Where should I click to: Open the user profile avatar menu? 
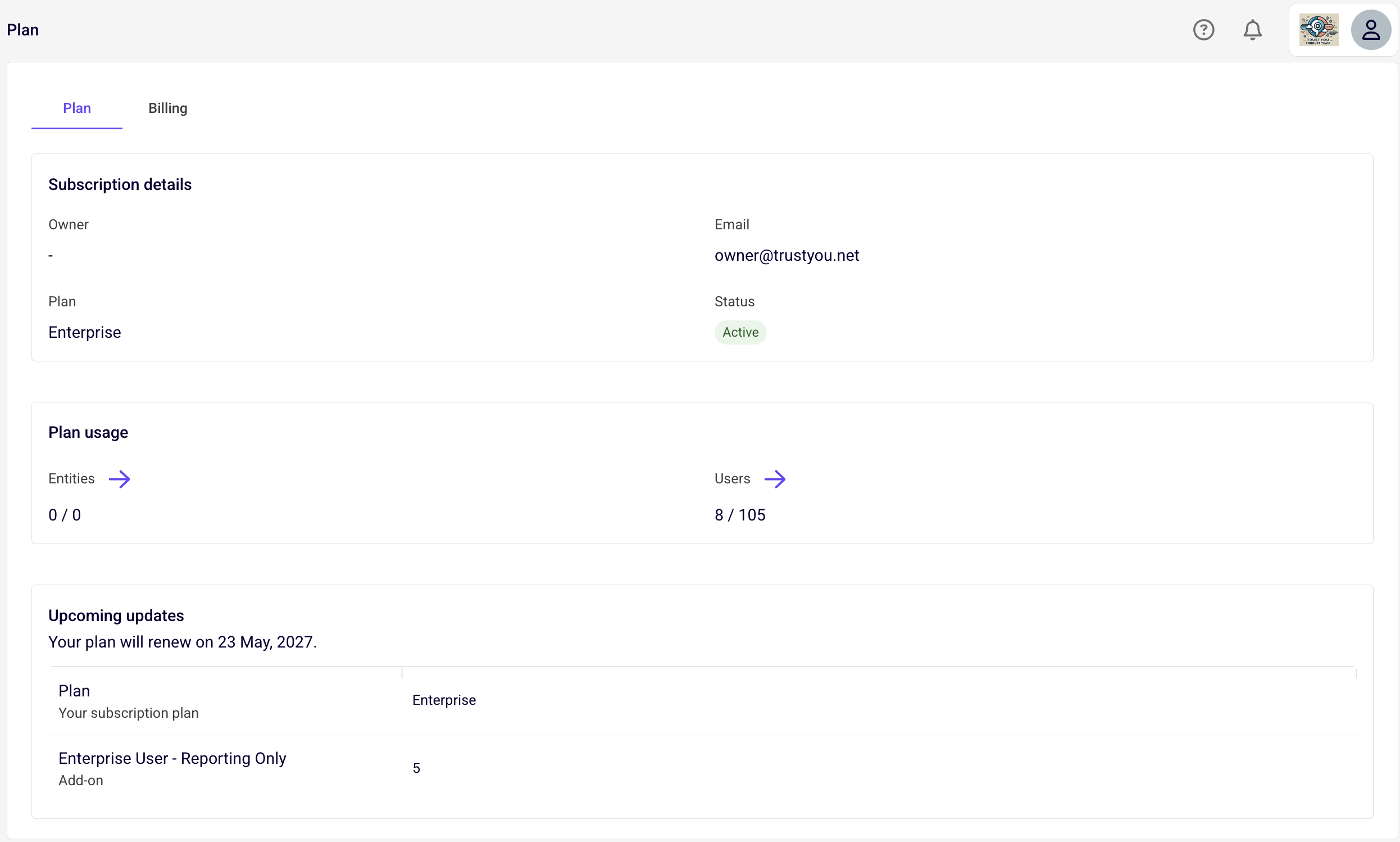(1371, 29)
